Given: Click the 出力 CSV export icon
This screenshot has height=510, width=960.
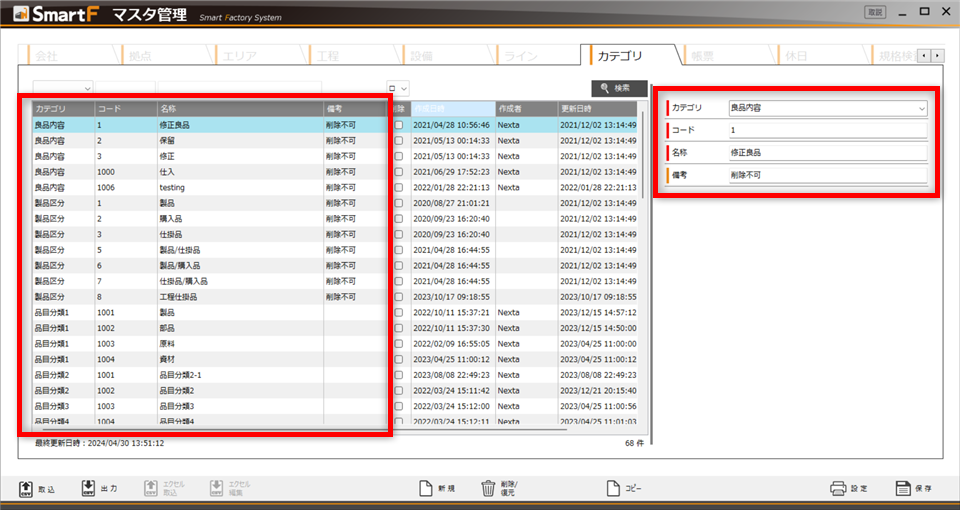Looking at the screenshot, I should coord(89,488).
